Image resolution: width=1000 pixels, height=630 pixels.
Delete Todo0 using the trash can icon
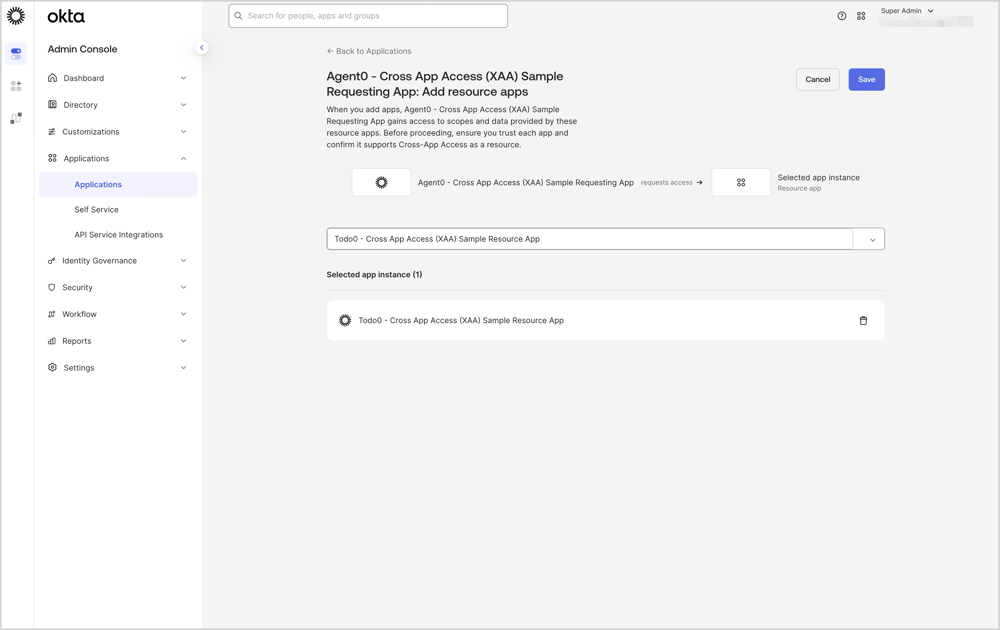click(863, 320)
